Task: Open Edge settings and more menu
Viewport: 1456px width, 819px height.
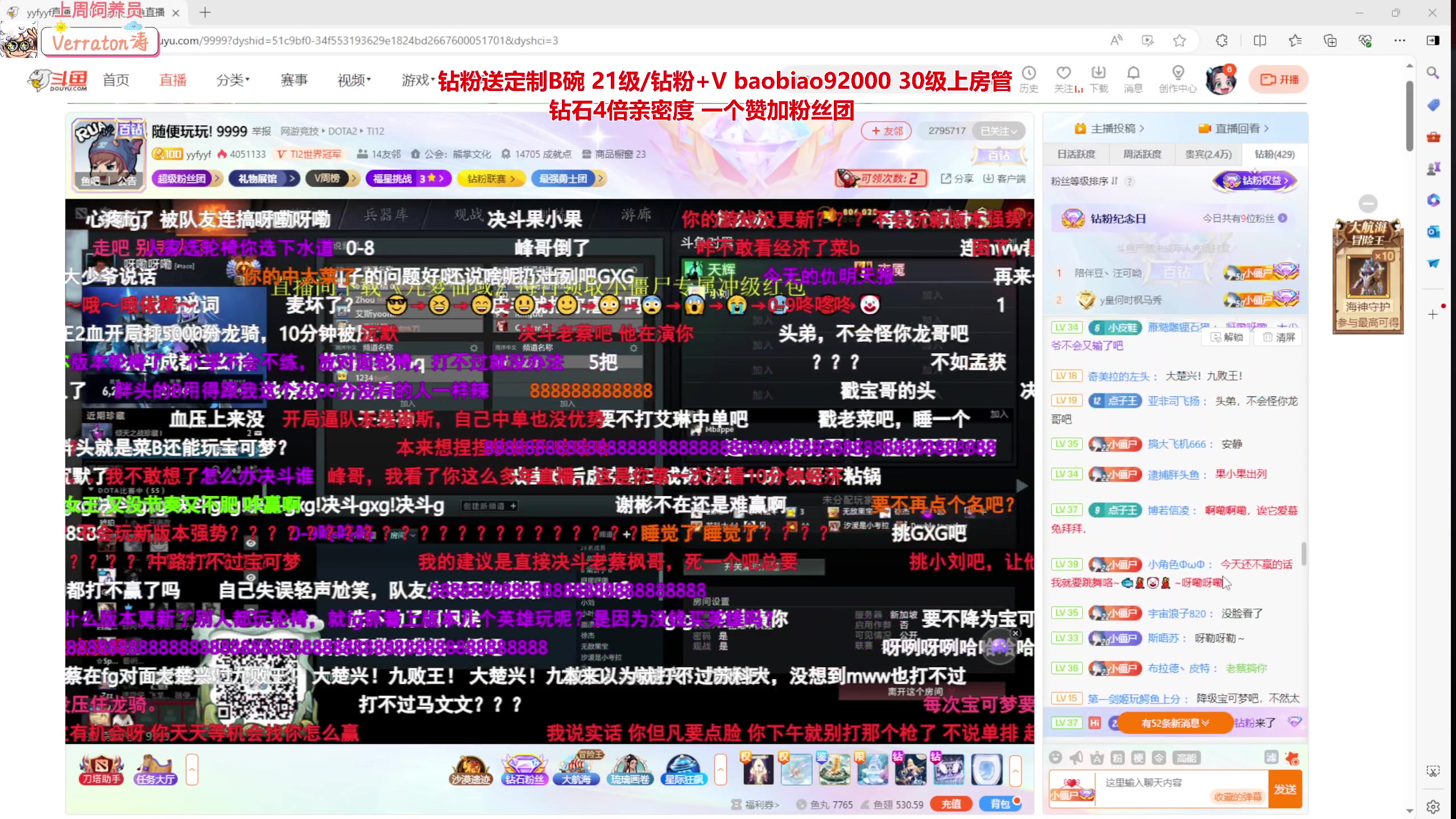Action: pos(1400,40)
